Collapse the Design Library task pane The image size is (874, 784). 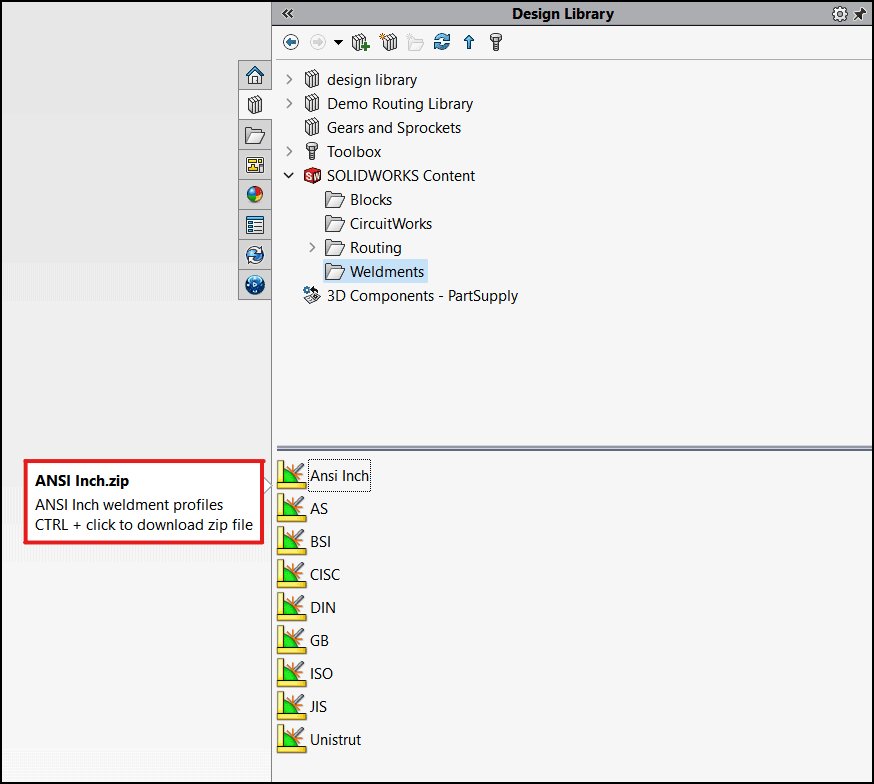click(x=288, y=13)
